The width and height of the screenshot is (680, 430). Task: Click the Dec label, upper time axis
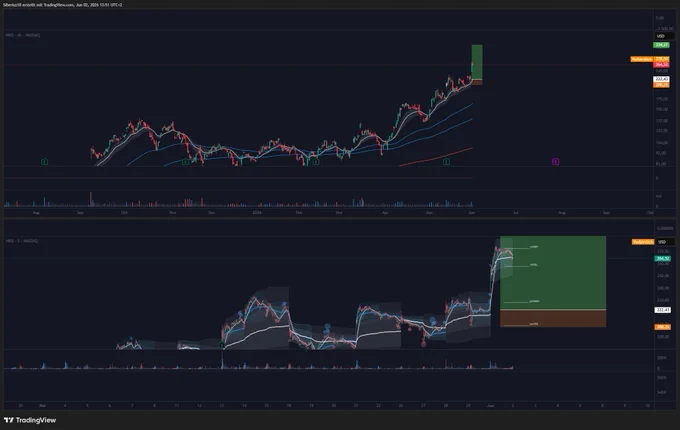click(x=212, y=213)
